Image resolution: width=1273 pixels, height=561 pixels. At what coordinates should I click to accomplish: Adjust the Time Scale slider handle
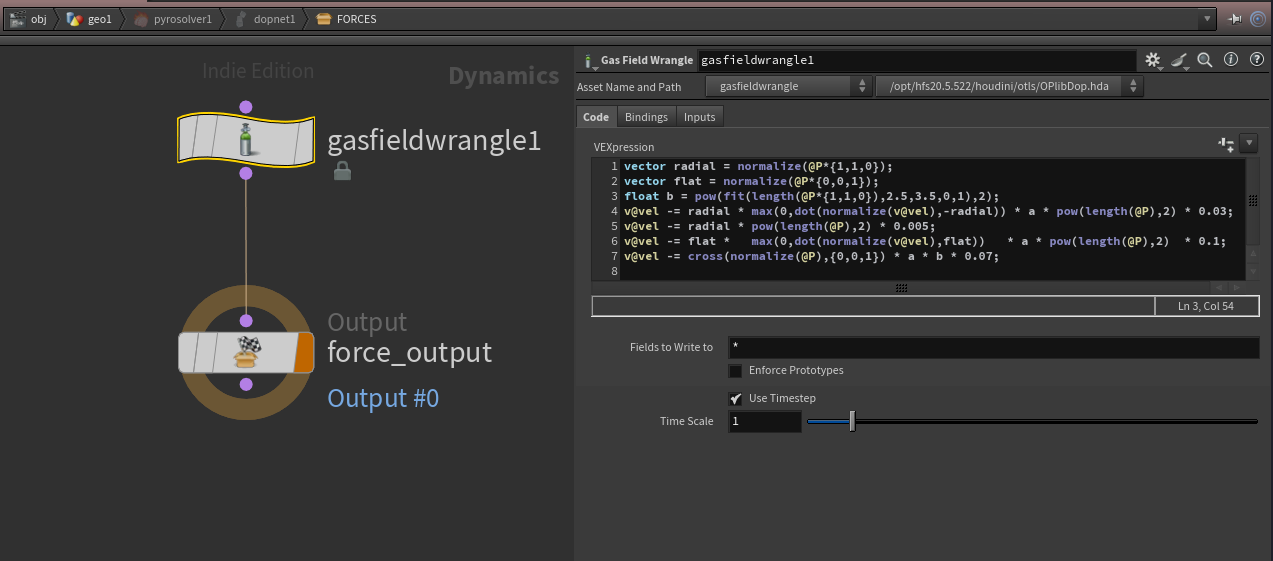click(852, 421)
